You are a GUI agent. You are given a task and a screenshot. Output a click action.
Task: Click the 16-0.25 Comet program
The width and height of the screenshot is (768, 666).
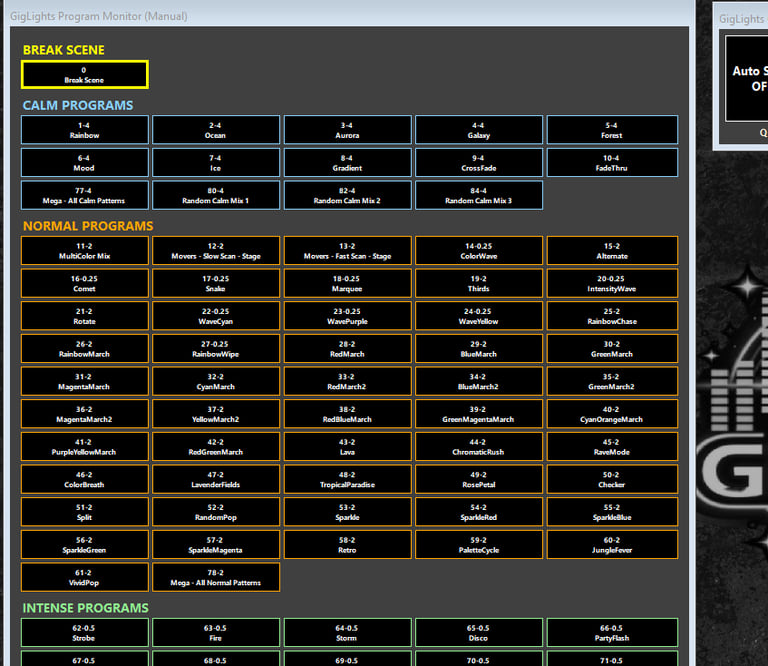(85, 284)
